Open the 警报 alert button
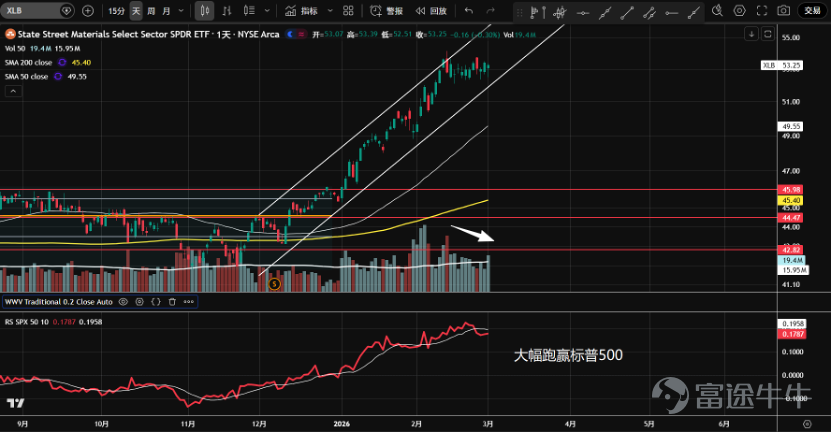The image size is (832, 432). (x=386, y=11)
